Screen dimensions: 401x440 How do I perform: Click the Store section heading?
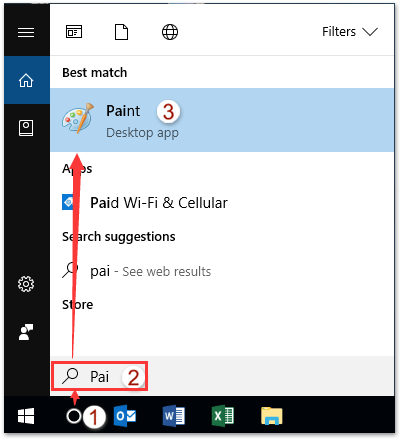pyautogui.click(x=78, y=304)
